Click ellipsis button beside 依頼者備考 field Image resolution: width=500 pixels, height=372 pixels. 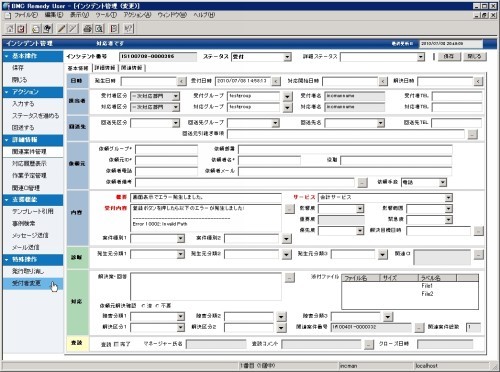pos(362,182)
